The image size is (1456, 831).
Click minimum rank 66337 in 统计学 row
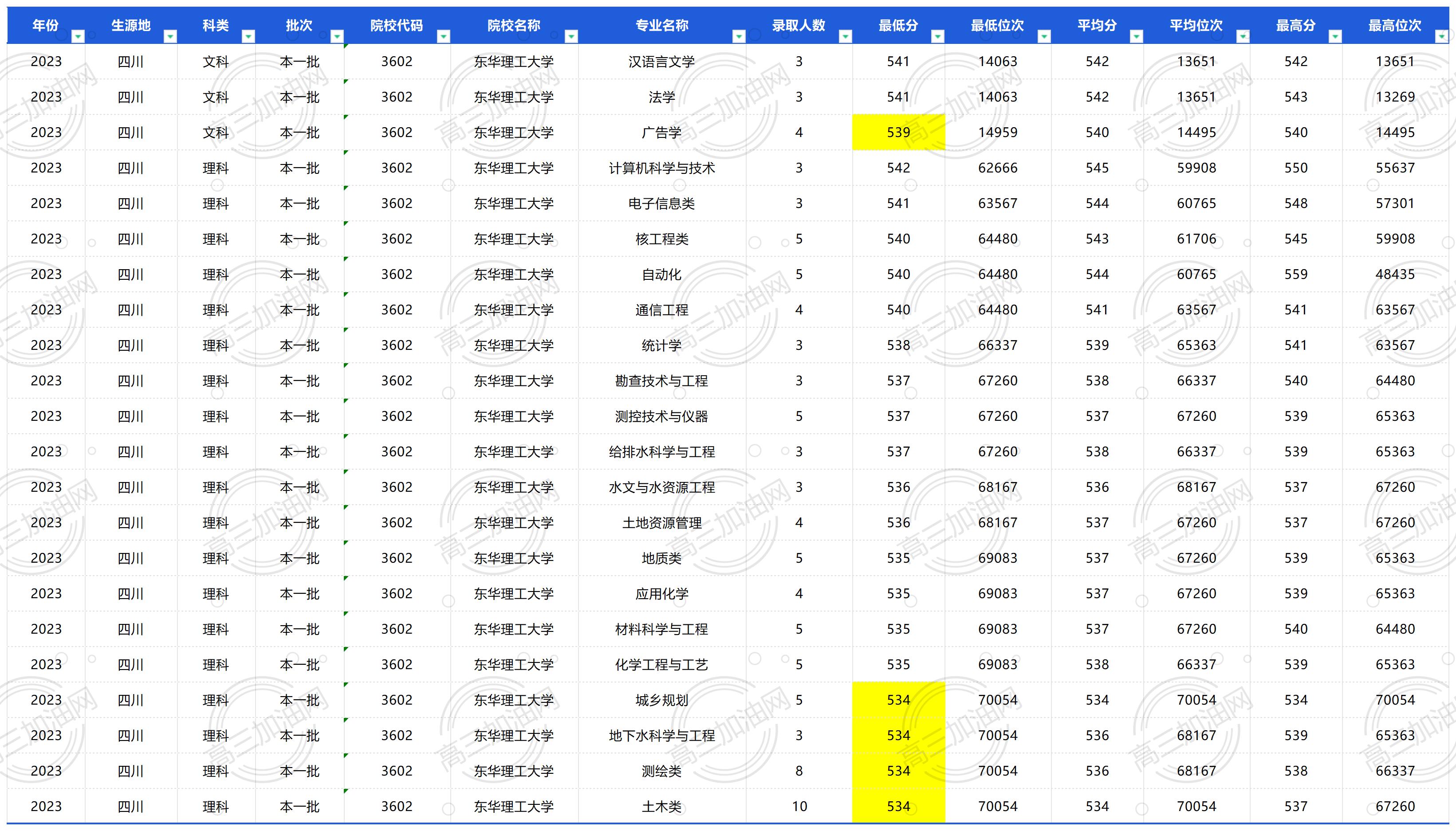click(x=997, y=345)
